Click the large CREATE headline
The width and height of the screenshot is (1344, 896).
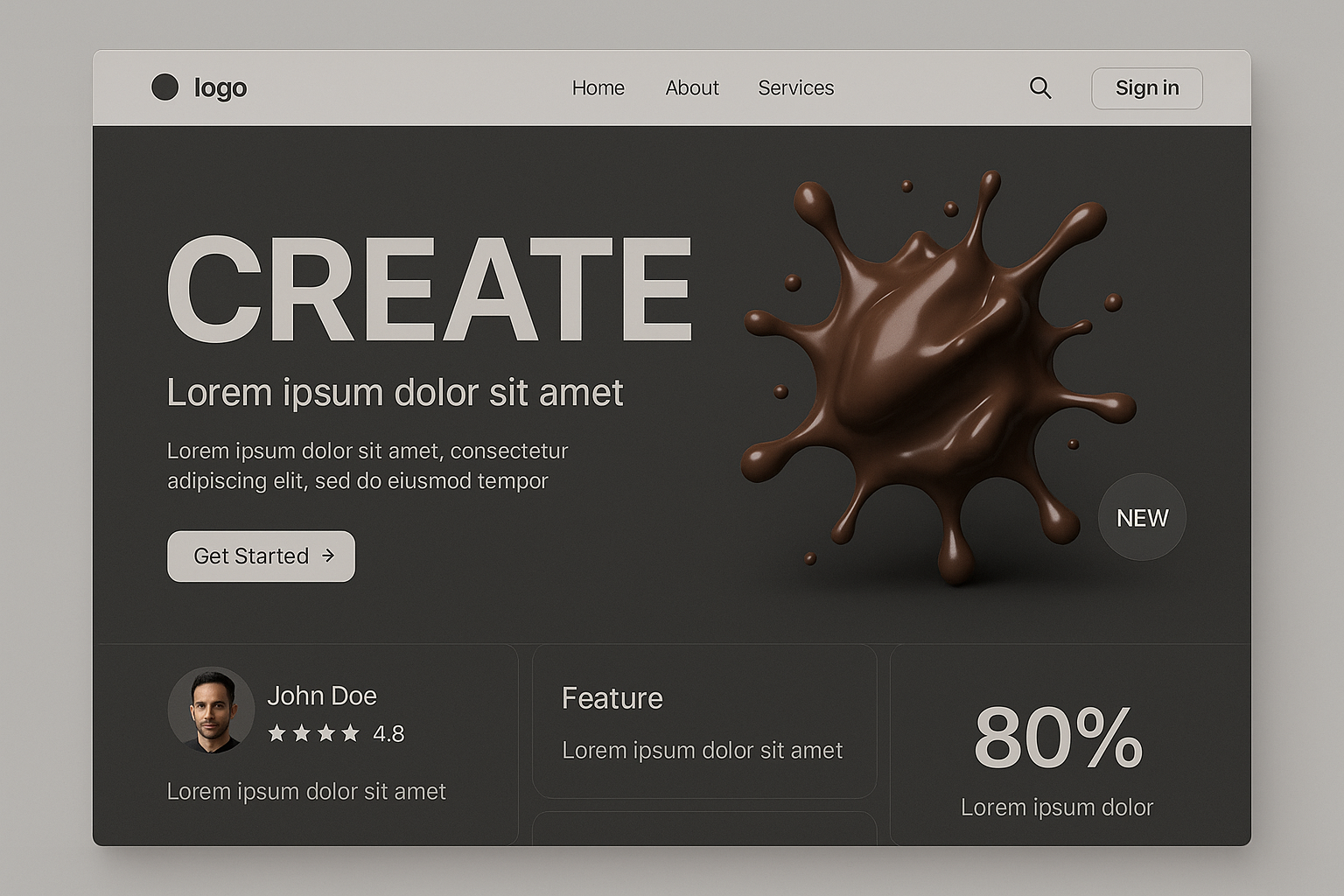(429, 289)
